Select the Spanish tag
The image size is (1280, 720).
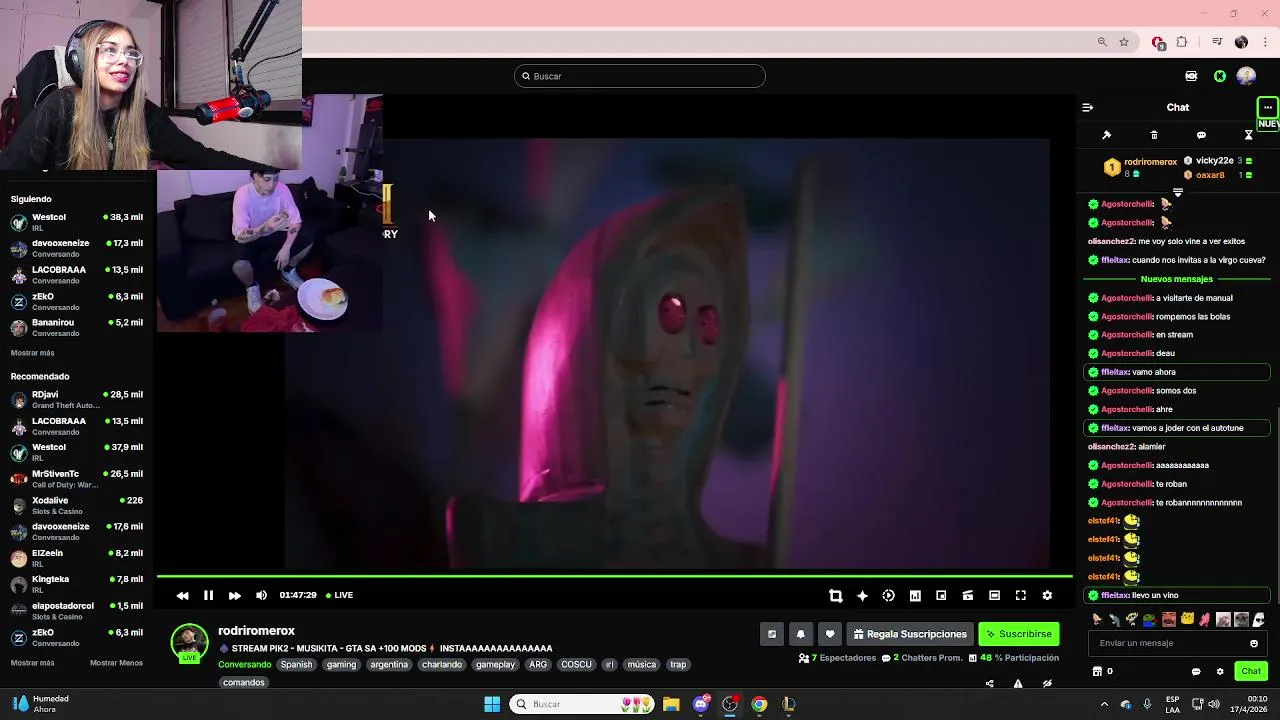click(296, 664)
